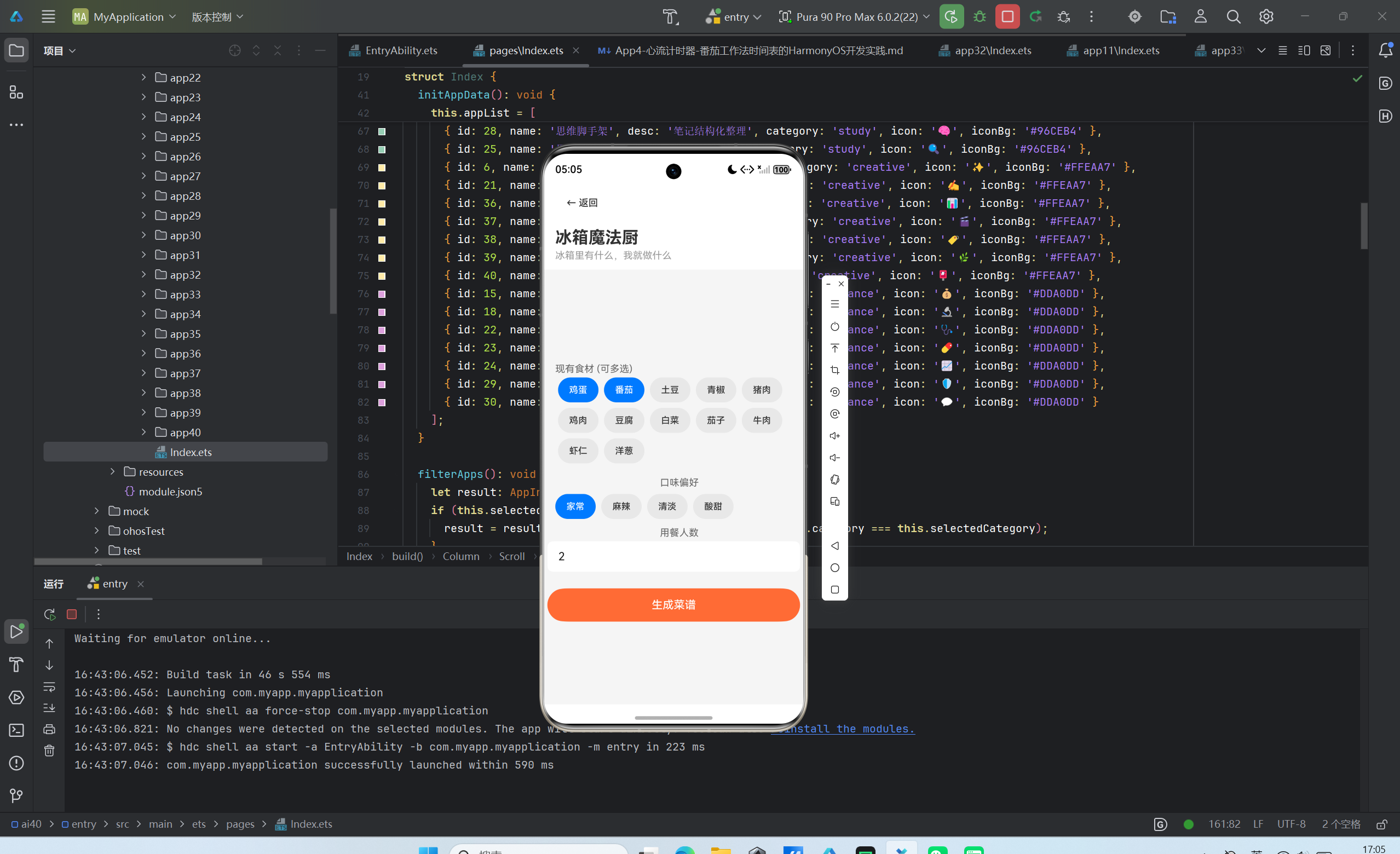The width and height of the screenshot is (1400, 854).
Task: Toggle the 牛肉 ingredient chip
Action: pyautogui.click(x=762, y=420)
